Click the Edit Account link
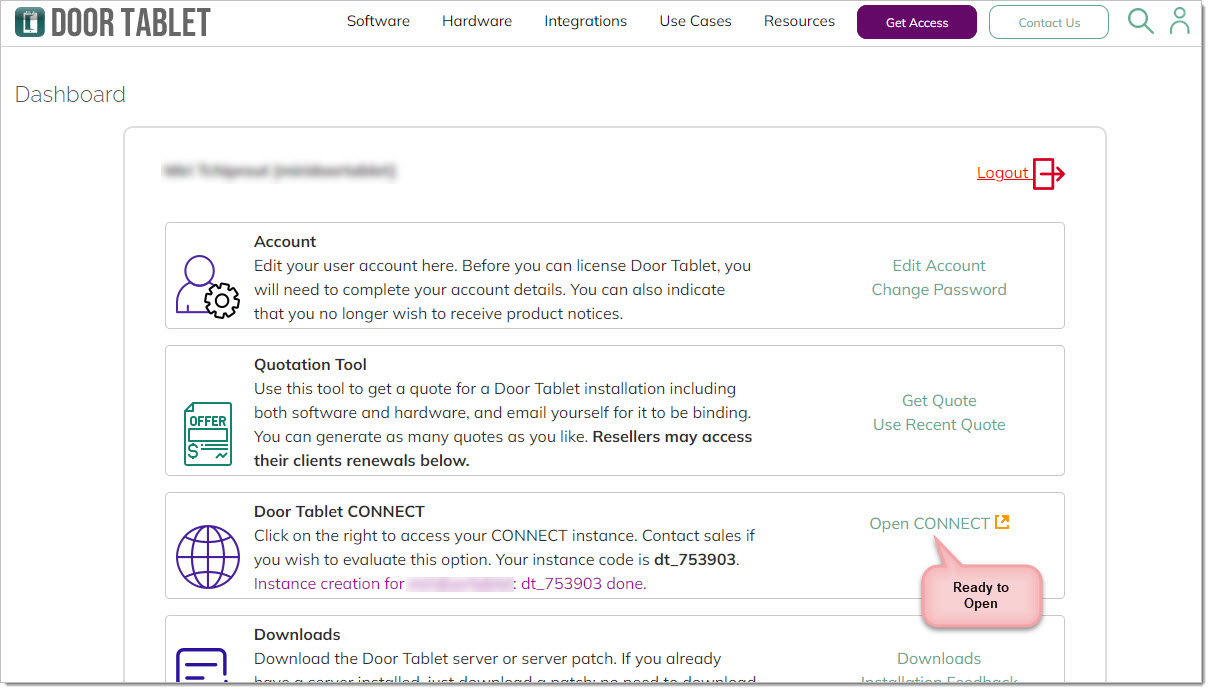 (x=939, y=265)
